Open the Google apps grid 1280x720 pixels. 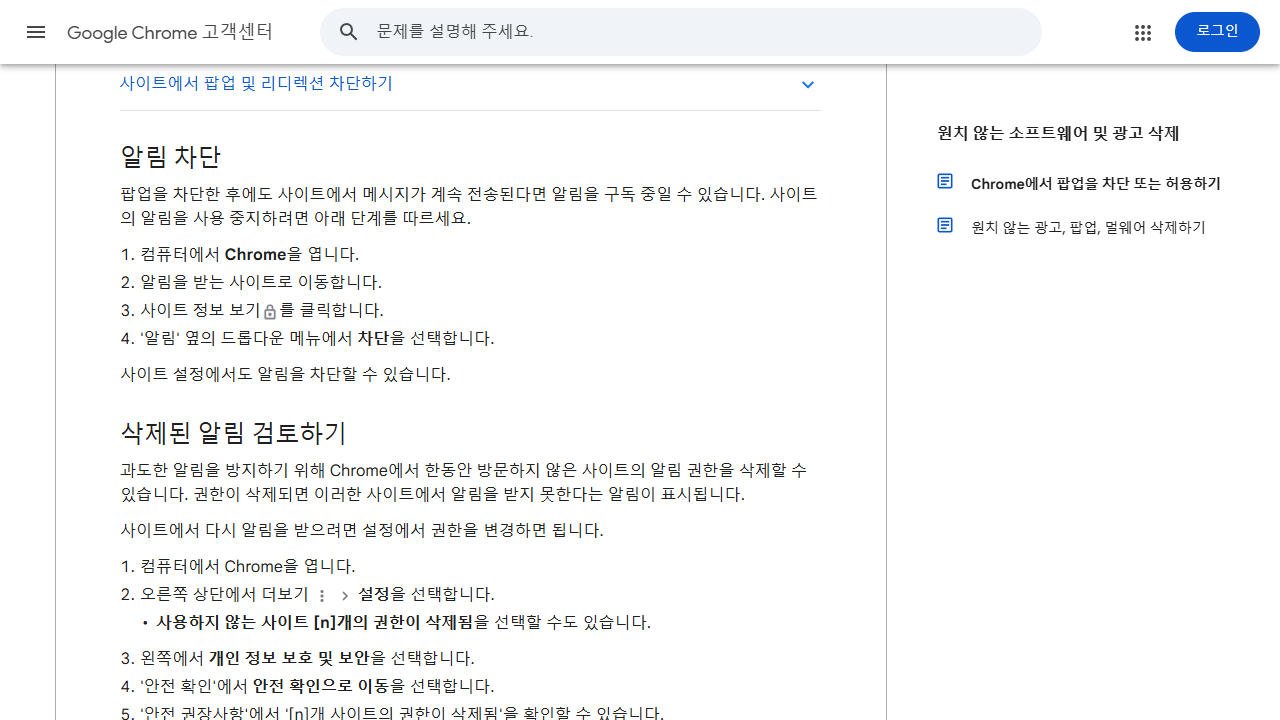[1143, 32]
